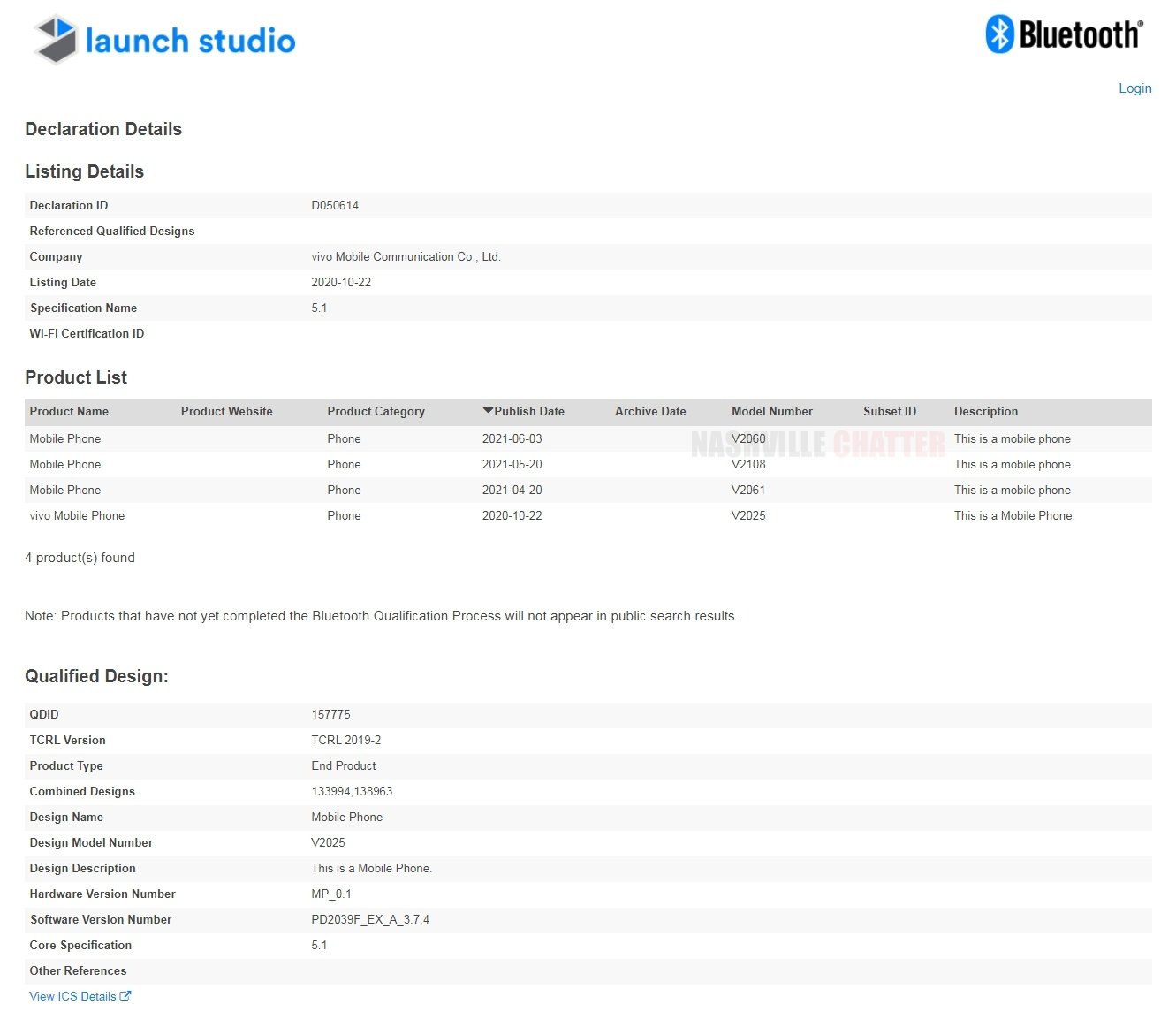Click the external link icon beside View ICS Details
1176x1012 pixels.
point(125,996)
